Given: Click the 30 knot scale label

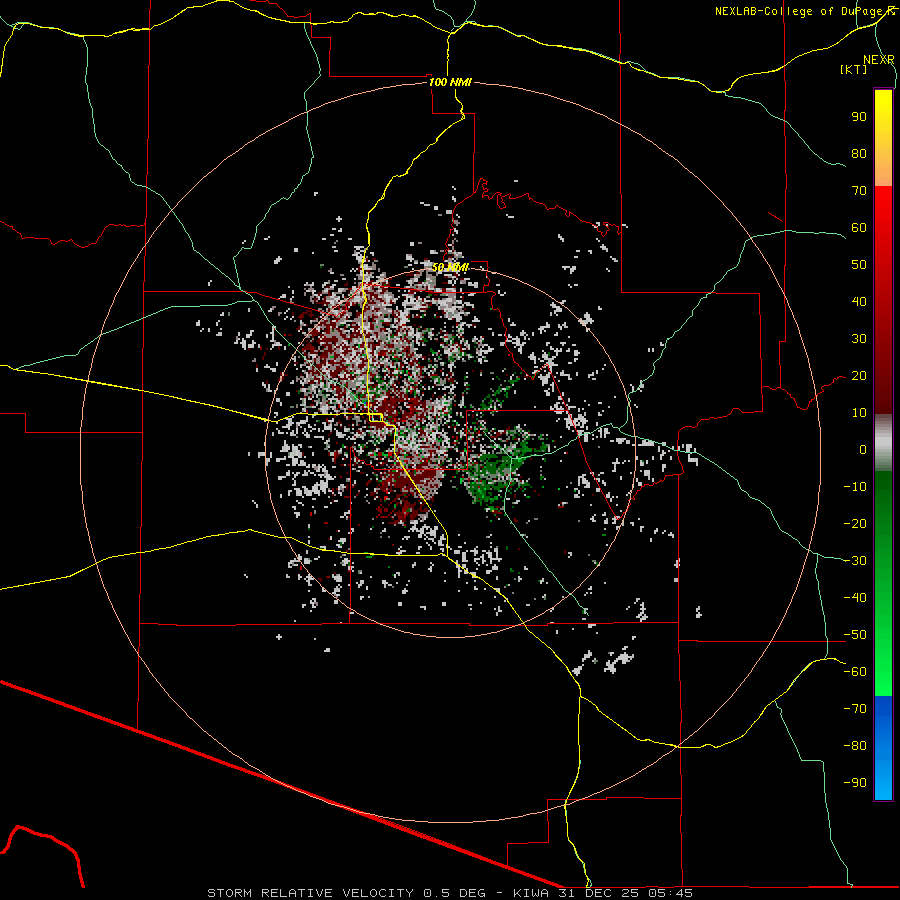Looking at the screenshot, I should tap(859, 339).
